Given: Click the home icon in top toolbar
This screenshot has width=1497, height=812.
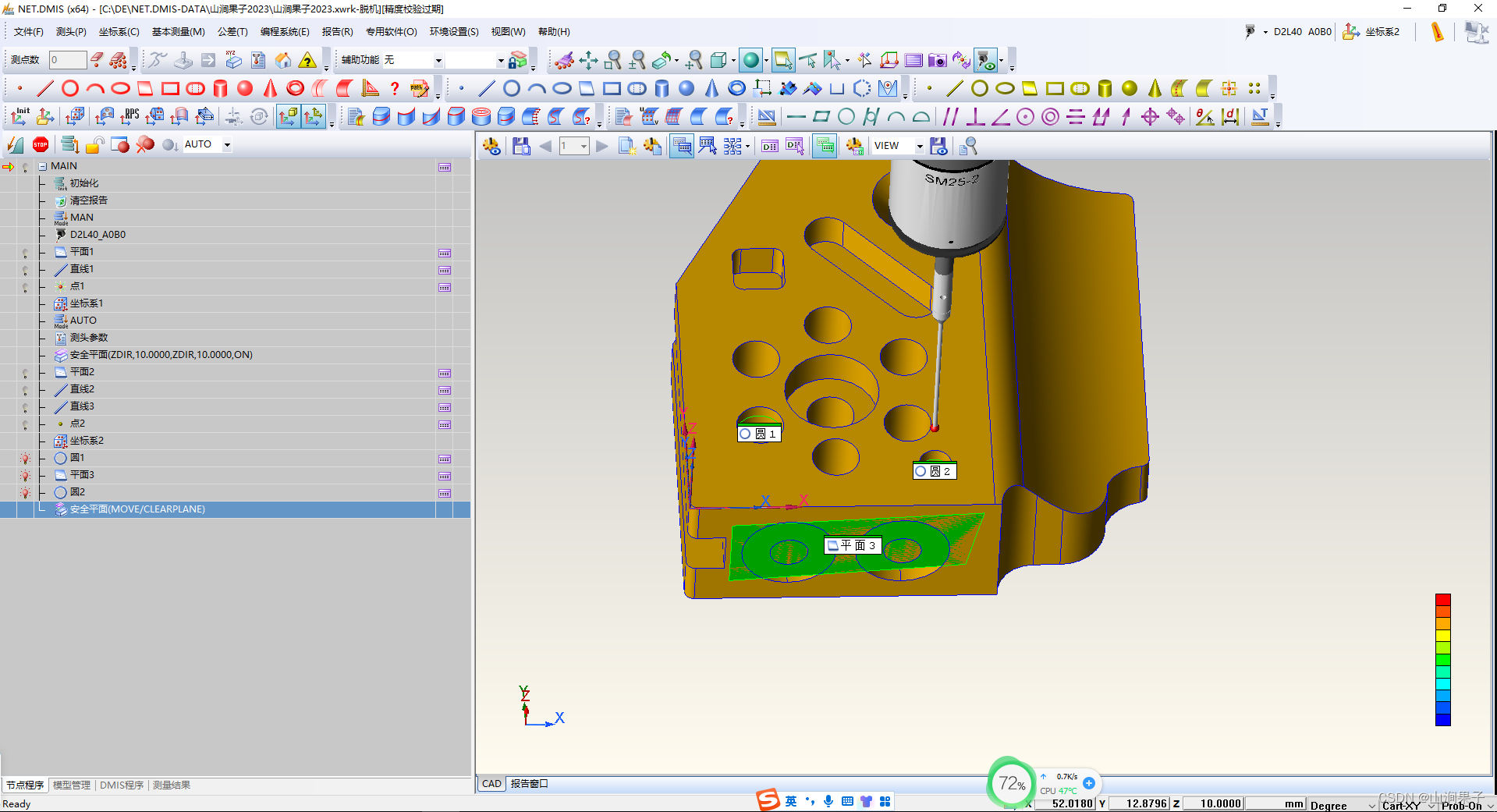Looking at the screenshot, I should pos(283,60).
